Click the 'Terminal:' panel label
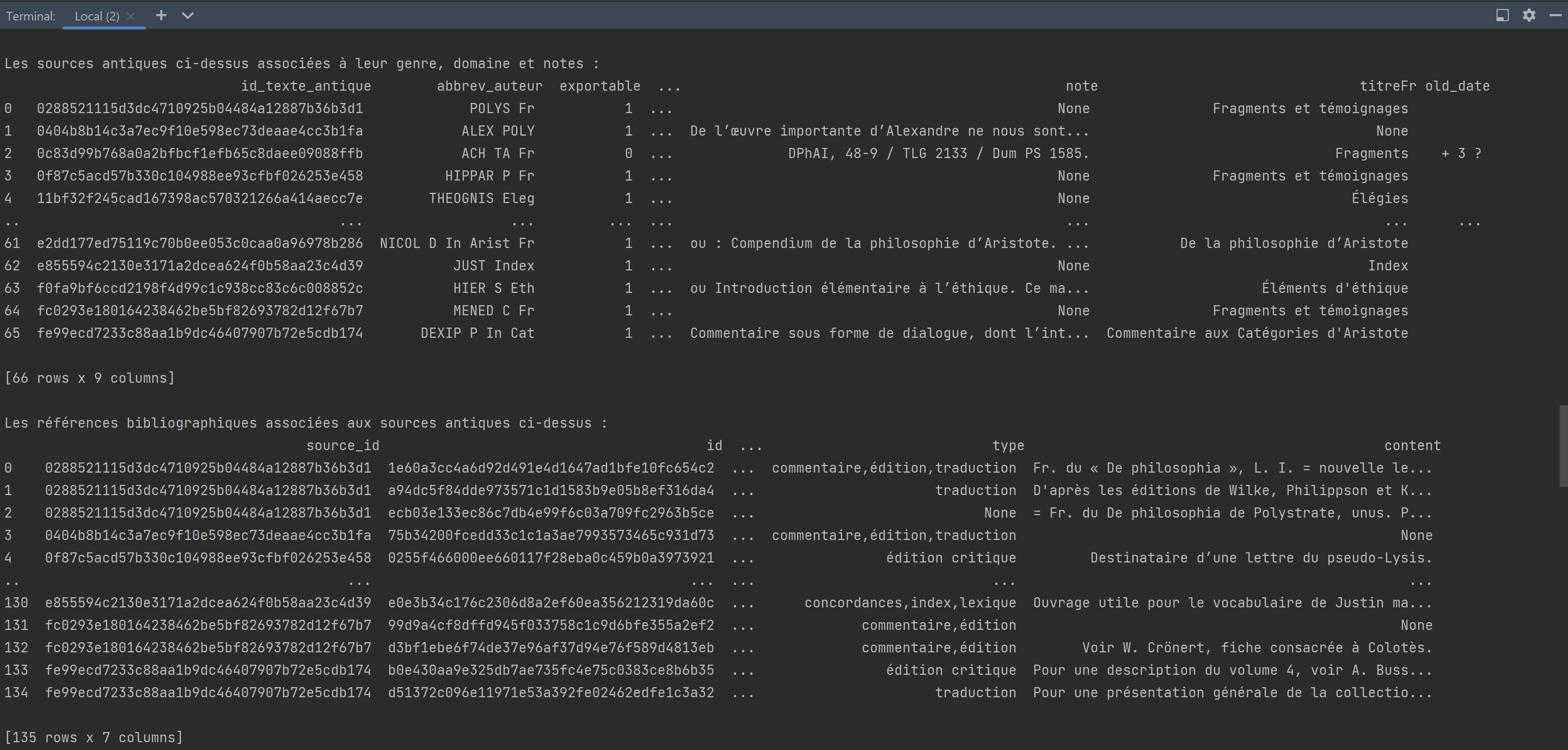This screenshot has height=750, width=1568. point(31,16)
